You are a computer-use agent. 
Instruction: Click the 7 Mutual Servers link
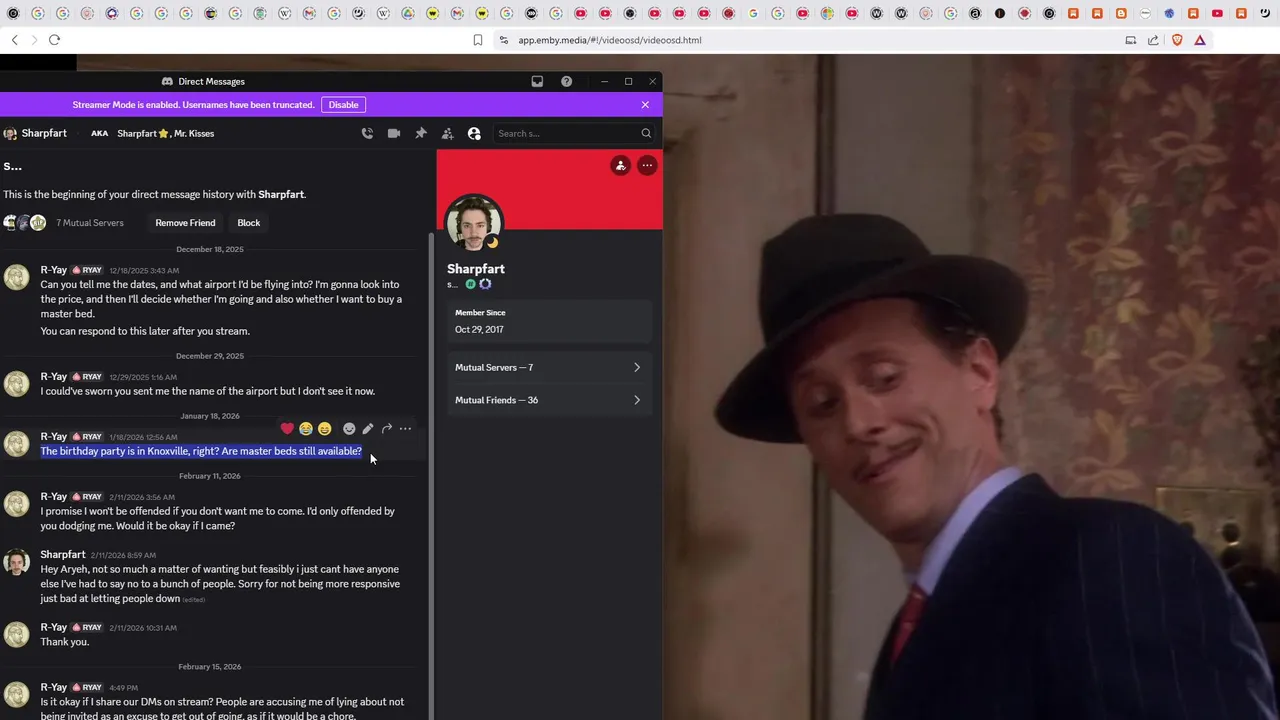[90, 223]
